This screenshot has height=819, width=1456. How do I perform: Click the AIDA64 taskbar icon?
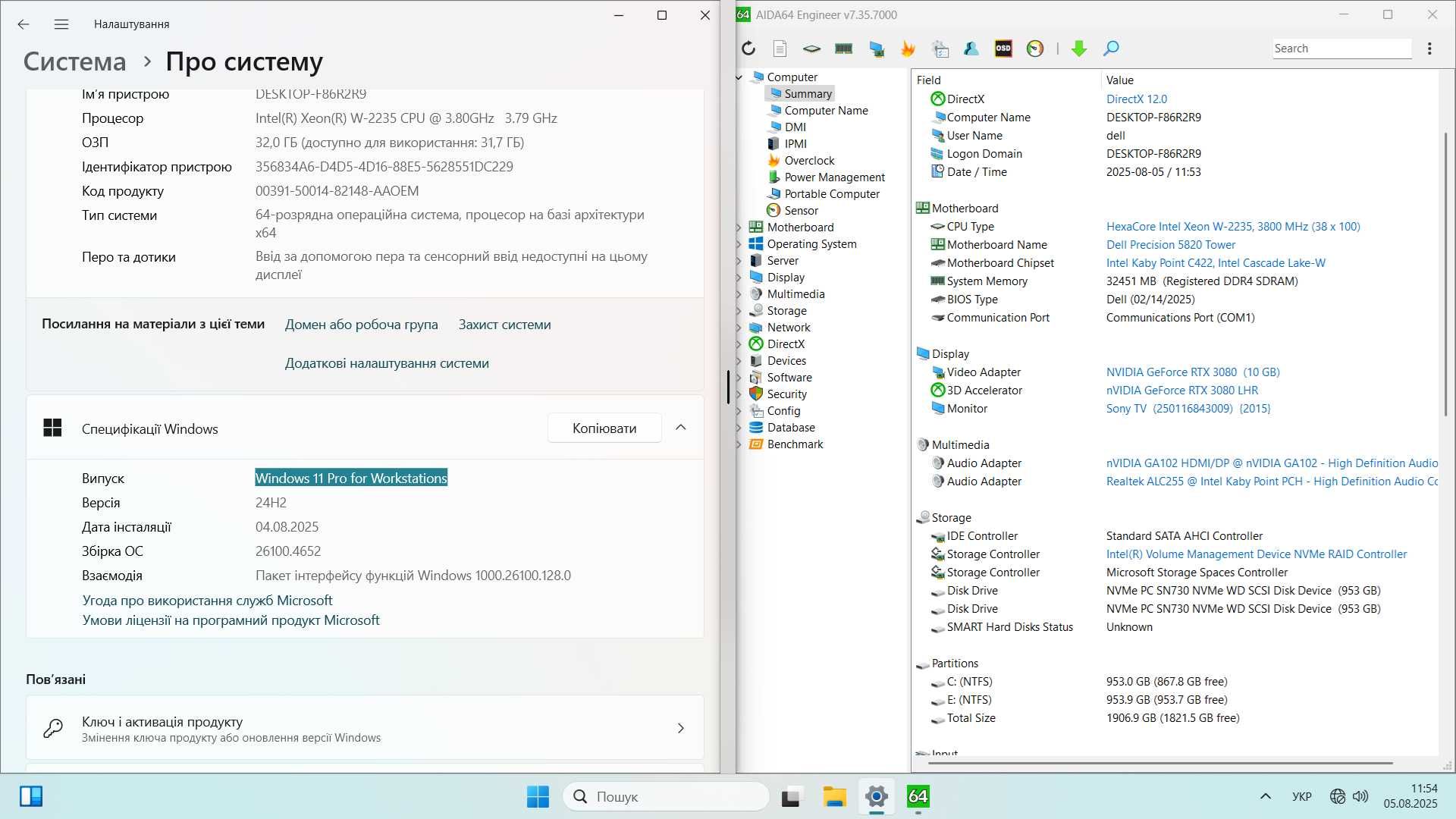point(918,796)
